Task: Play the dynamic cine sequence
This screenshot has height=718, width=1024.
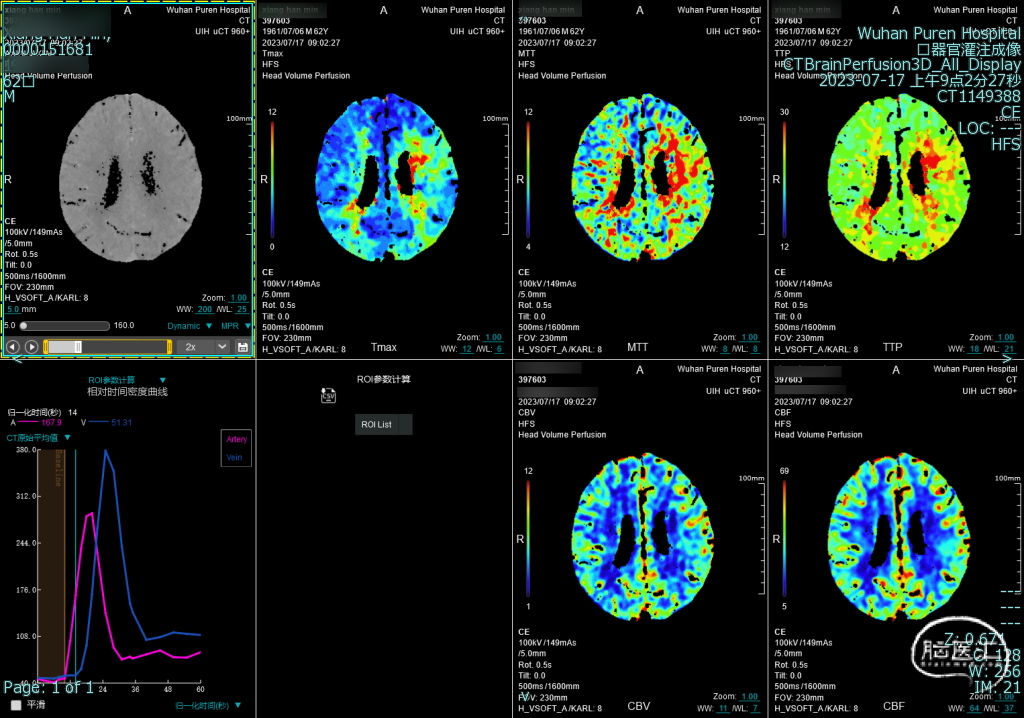Action: click(31, 347)
